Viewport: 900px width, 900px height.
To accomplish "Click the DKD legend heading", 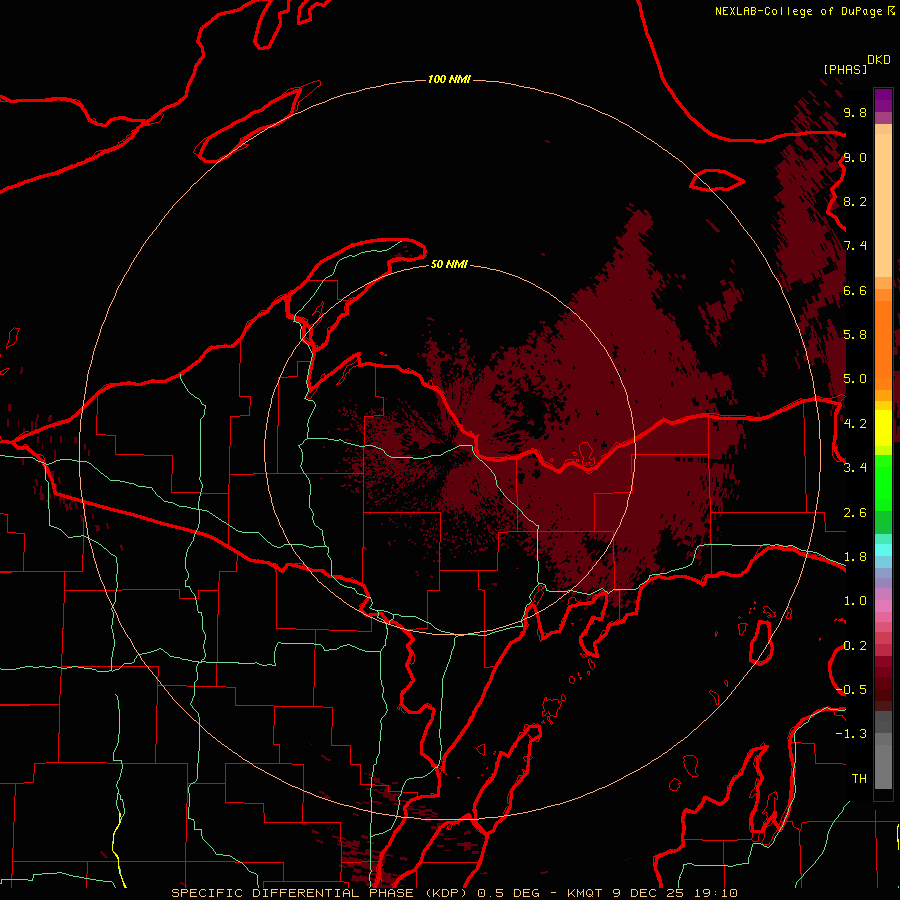I will 879,60.
